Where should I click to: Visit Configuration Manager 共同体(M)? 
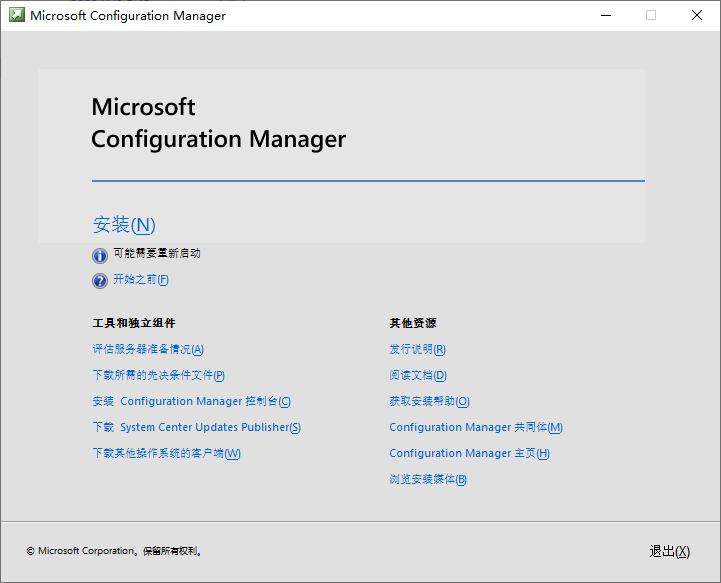tap(476, 427)
